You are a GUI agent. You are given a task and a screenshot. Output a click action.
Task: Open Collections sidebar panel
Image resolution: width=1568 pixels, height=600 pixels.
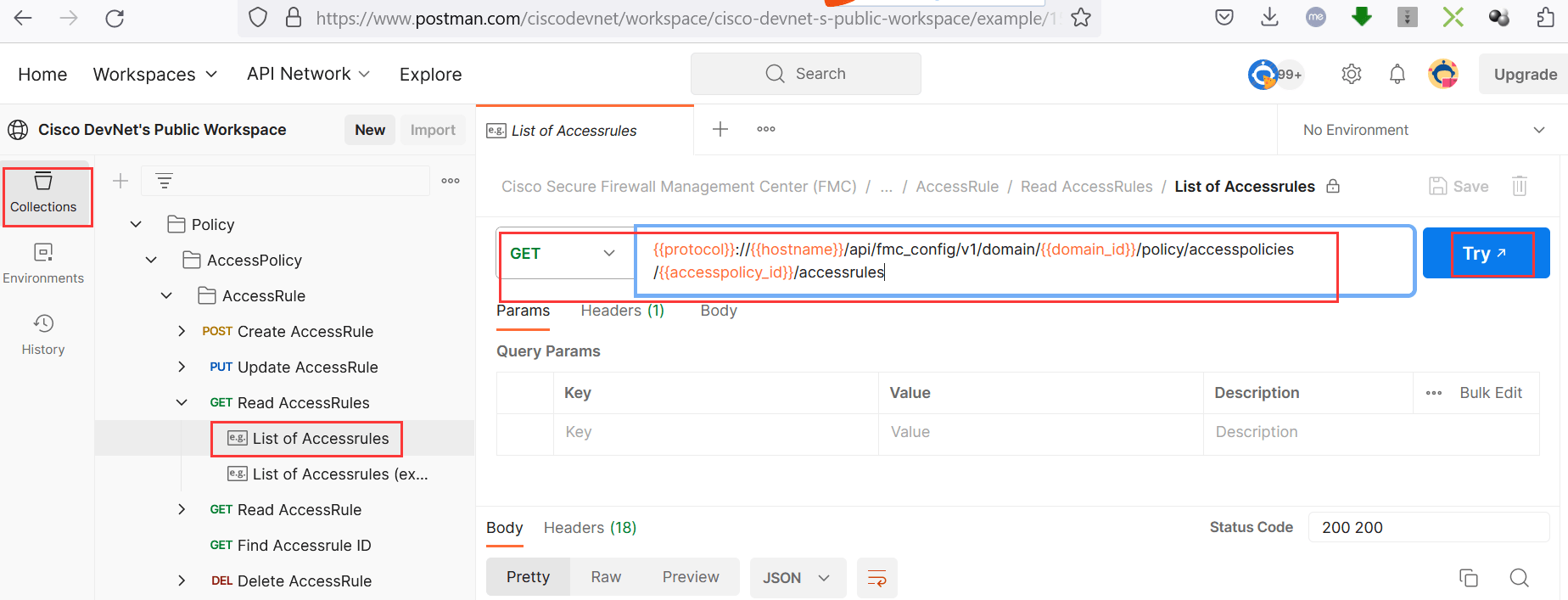pos(43,193)
